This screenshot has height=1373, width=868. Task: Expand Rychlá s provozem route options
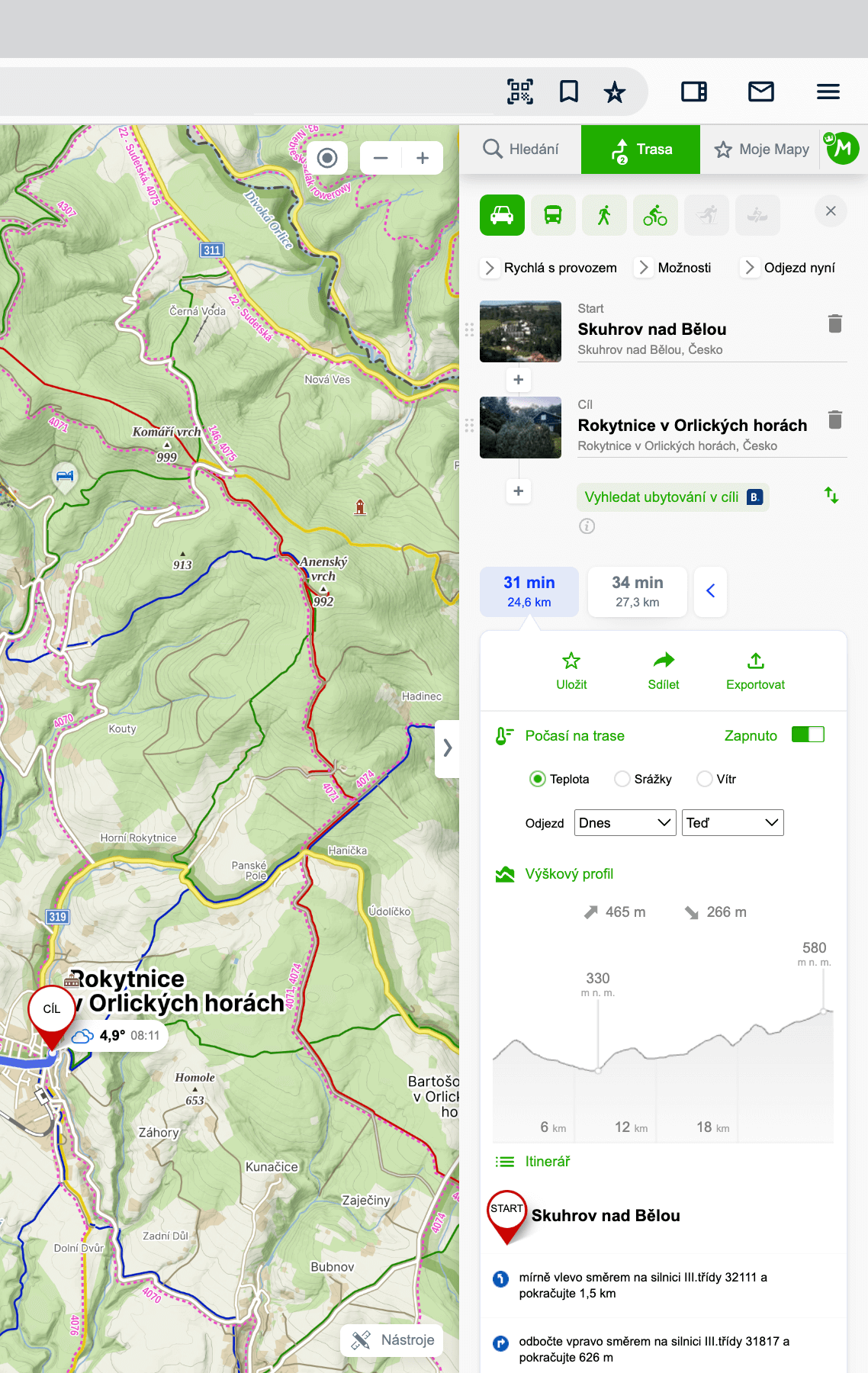coord(550,268)
